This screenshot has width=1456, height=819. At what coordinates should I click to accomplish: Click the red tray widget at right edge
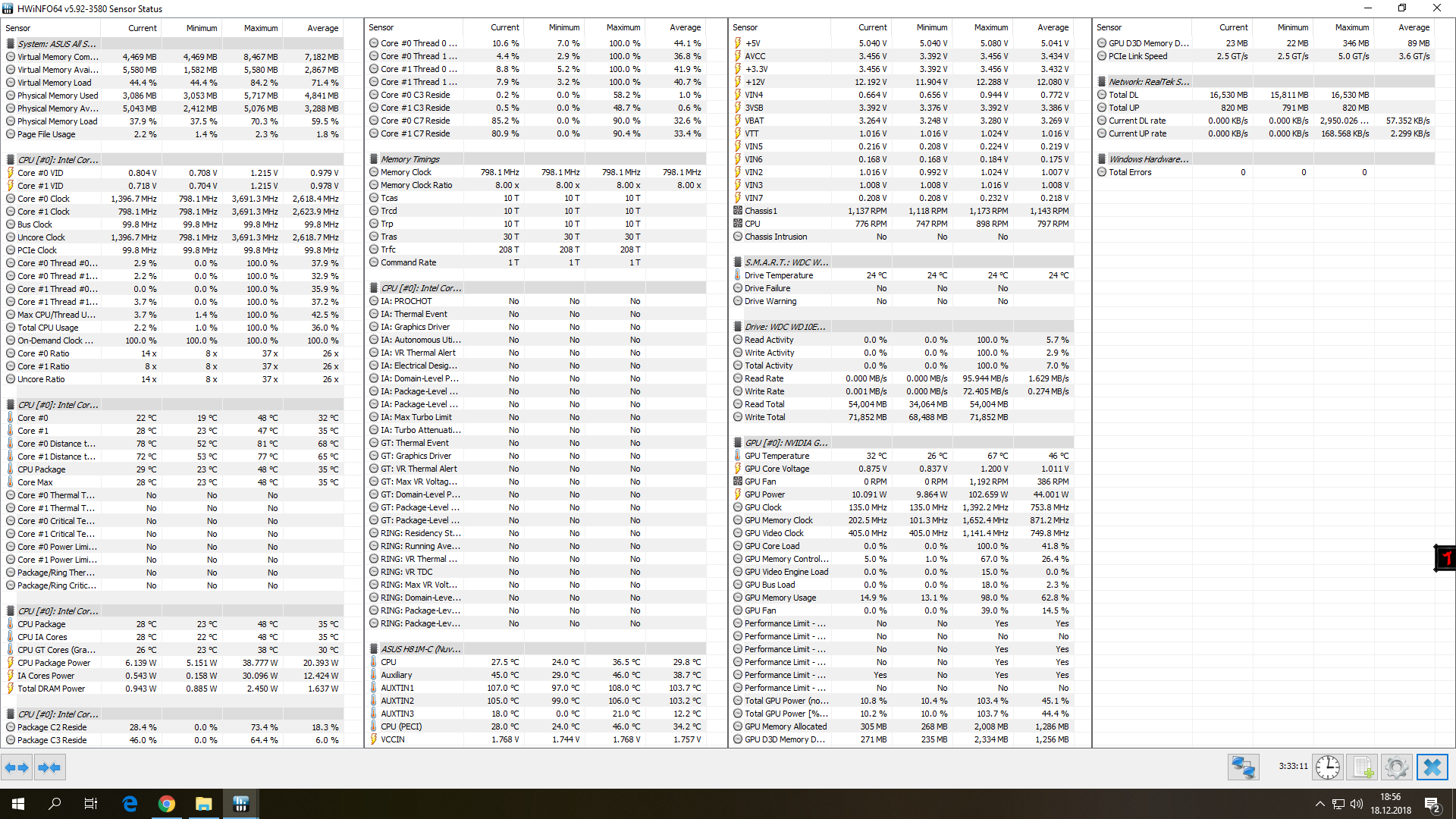pos(1445,559)
